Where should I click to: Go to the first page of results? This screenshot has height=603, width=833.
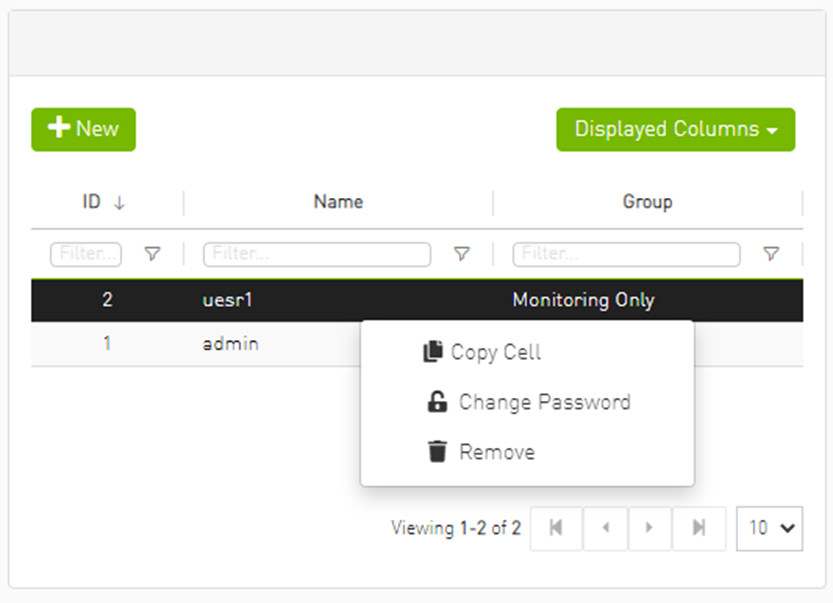pyautogui.click(x=556, y=528)
